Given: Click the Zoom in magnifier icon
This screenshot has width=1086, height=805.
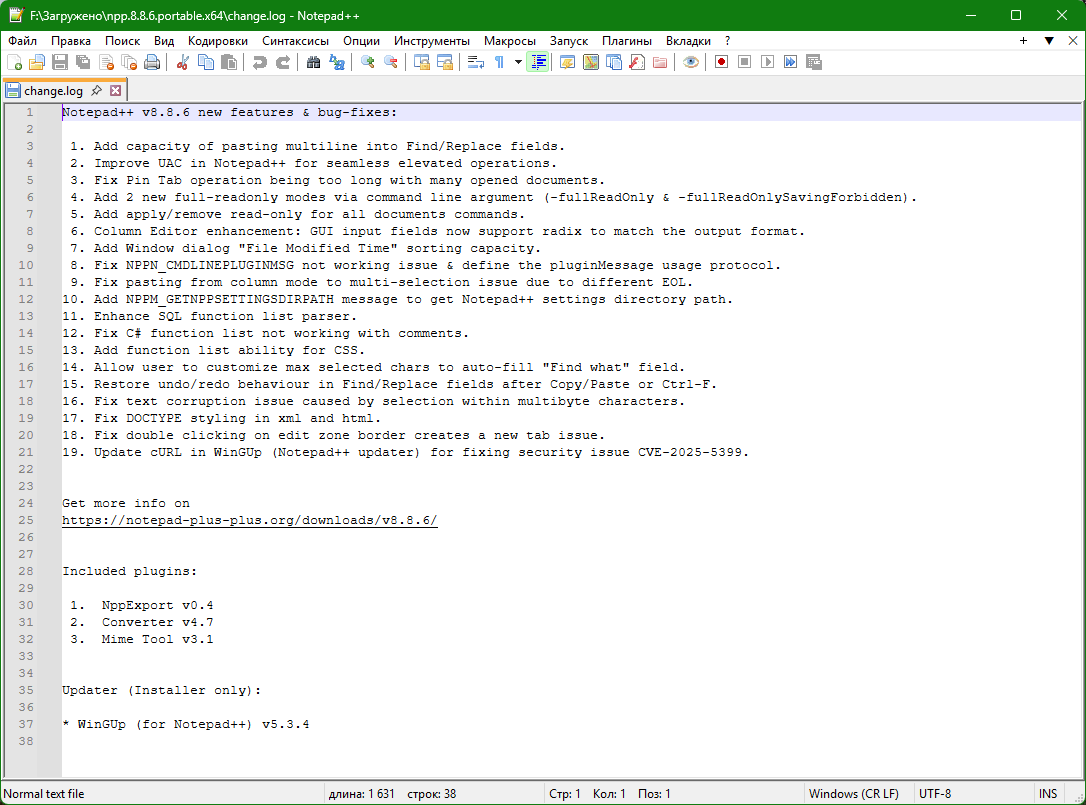Looking at the screenshot, I should click(368, 62).
